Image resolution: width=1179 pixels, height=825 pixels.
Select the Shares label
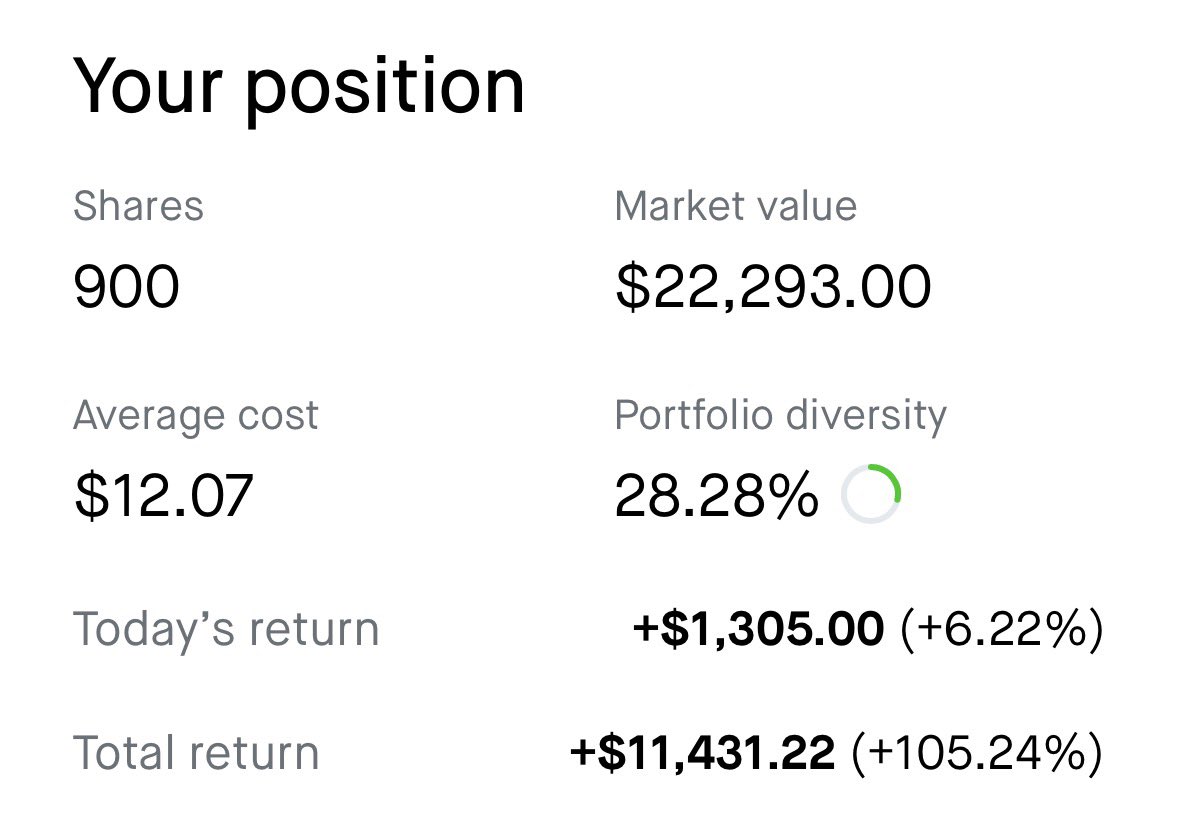point(138,206)
